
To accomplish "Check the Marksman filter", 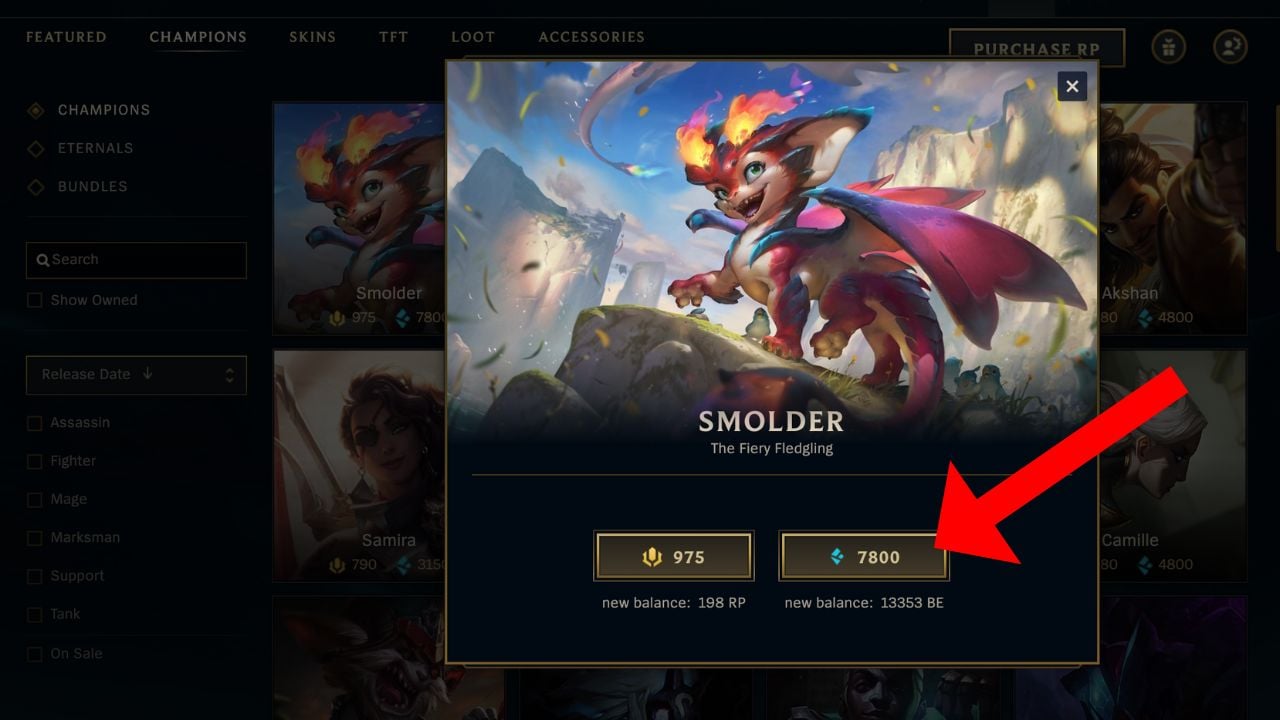I will (x=35, y=538).
